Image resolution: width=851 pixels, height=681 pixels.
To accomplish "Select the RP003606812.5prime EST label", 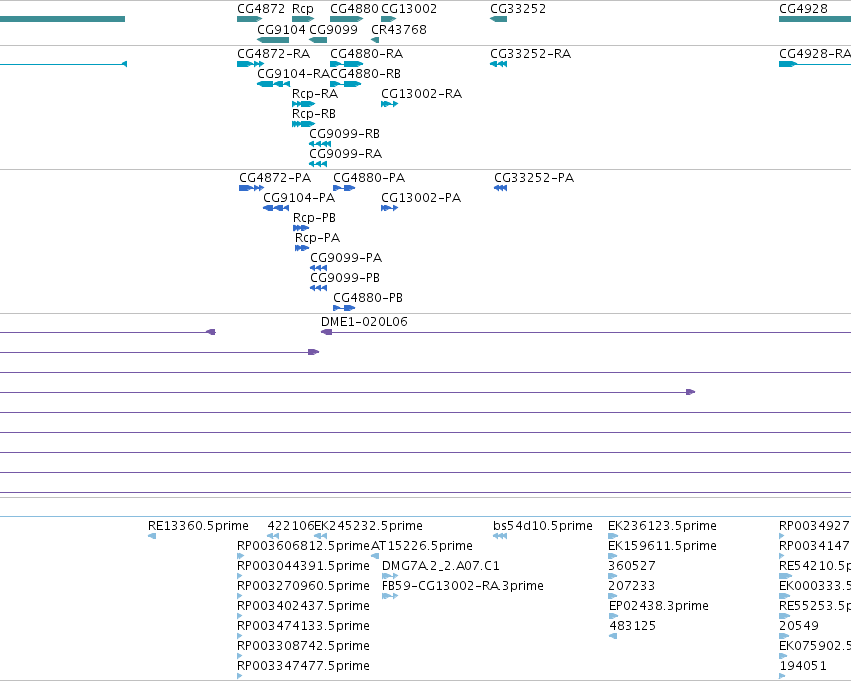I will click(303, 546).
